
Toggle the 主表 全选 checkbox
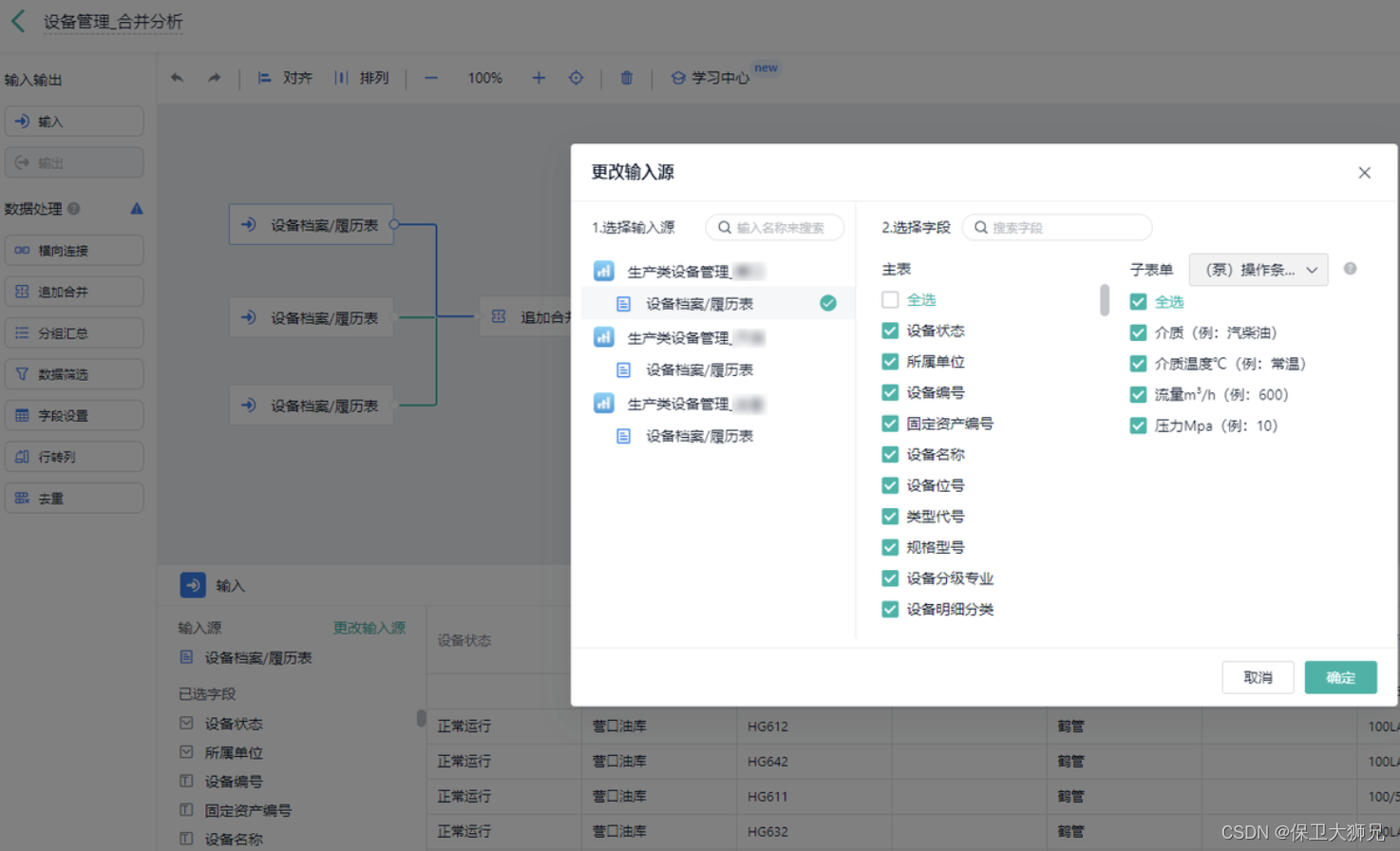click(890, 299)
